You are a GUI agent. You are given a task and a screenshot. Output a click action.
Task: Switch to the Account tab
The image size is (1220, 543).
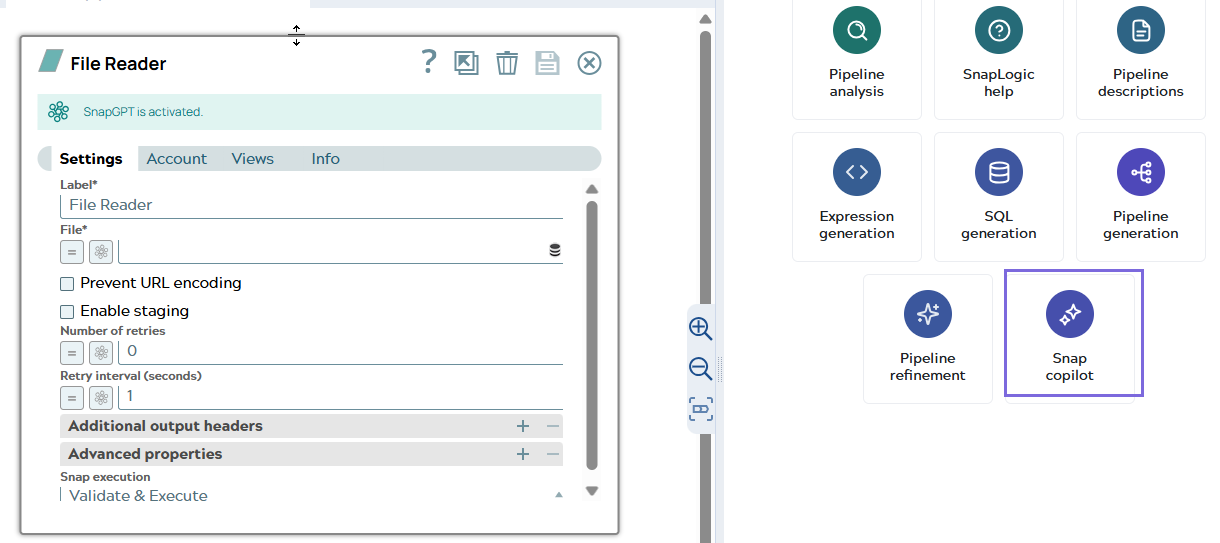176,159
